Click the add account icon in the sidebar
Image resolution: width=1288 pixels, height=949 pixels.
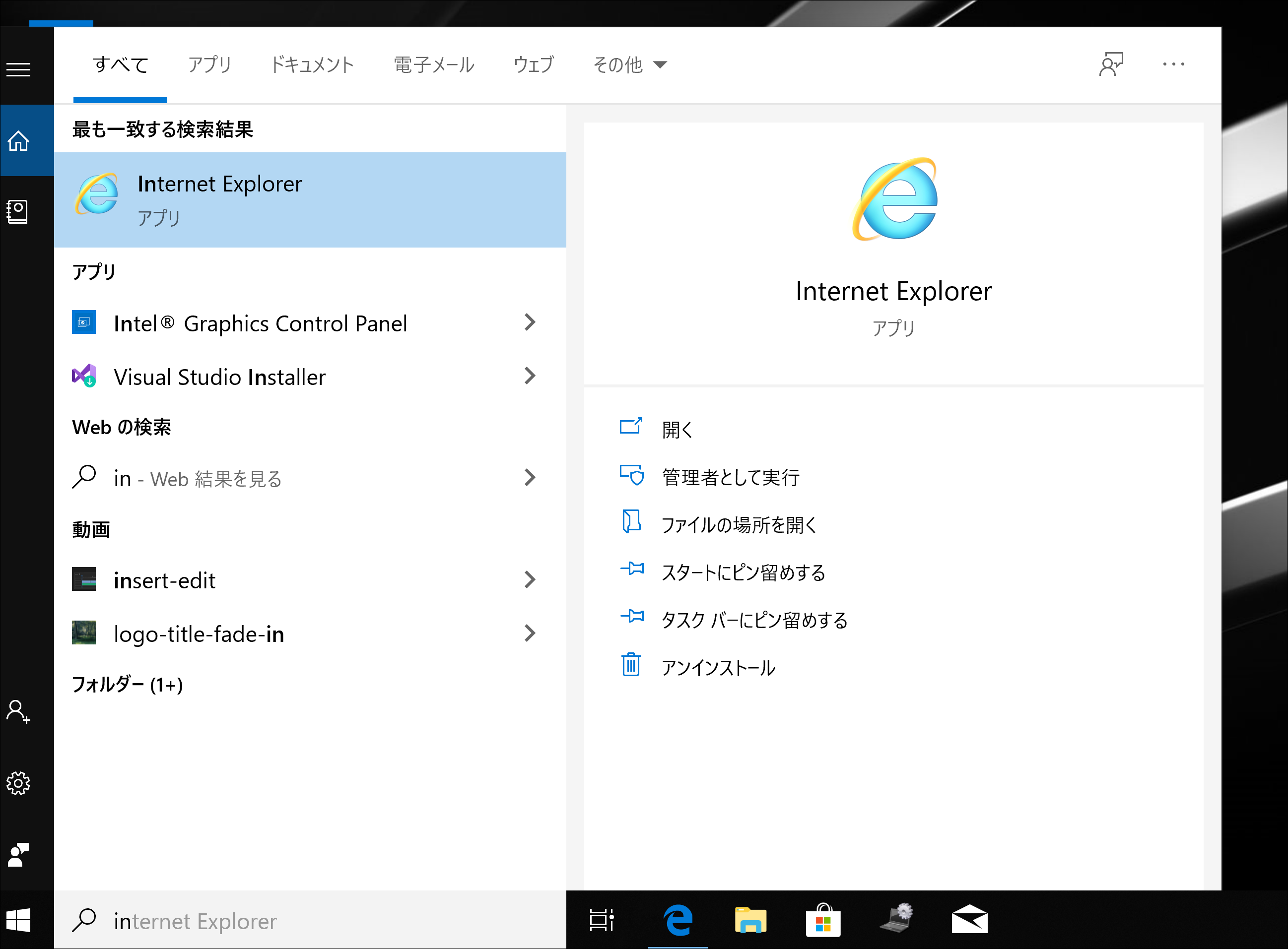coord(18,712)
